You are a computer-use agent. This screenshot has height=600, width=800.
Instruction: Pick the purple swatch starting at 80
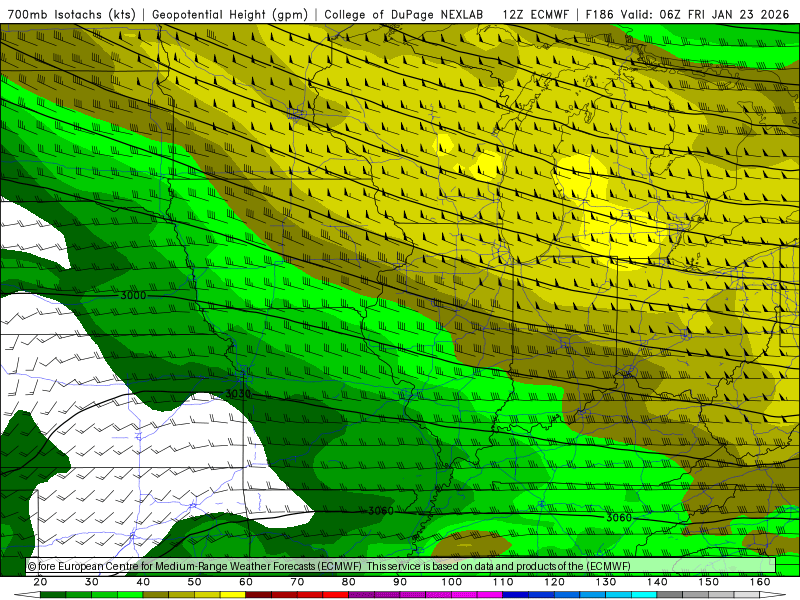(x=361, y=595)
